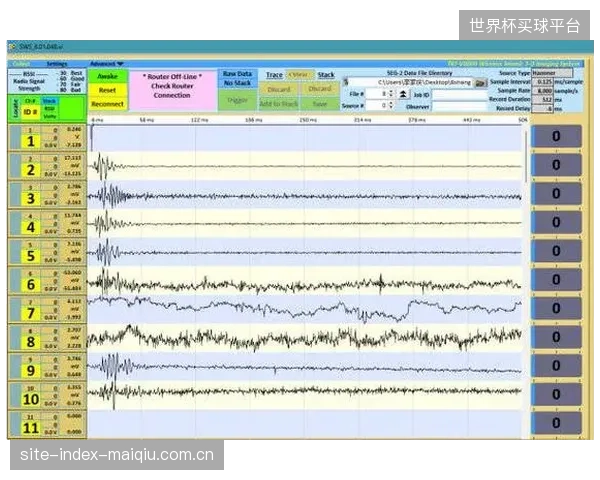Viewport: 600px width, 480px height.
Task: Click the Trace column header label
Action: [x=274, y=75]
